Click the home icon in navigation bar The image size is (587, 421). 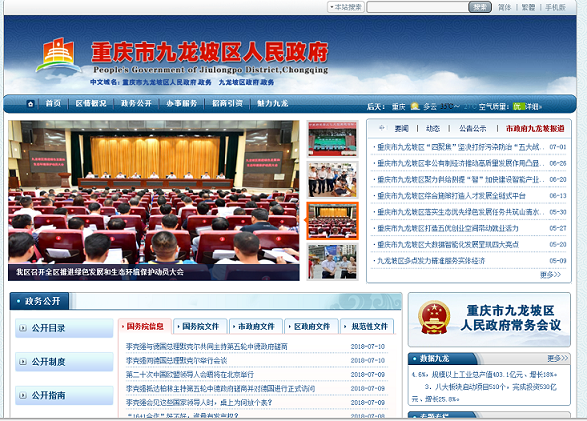(x=30, y=104)
